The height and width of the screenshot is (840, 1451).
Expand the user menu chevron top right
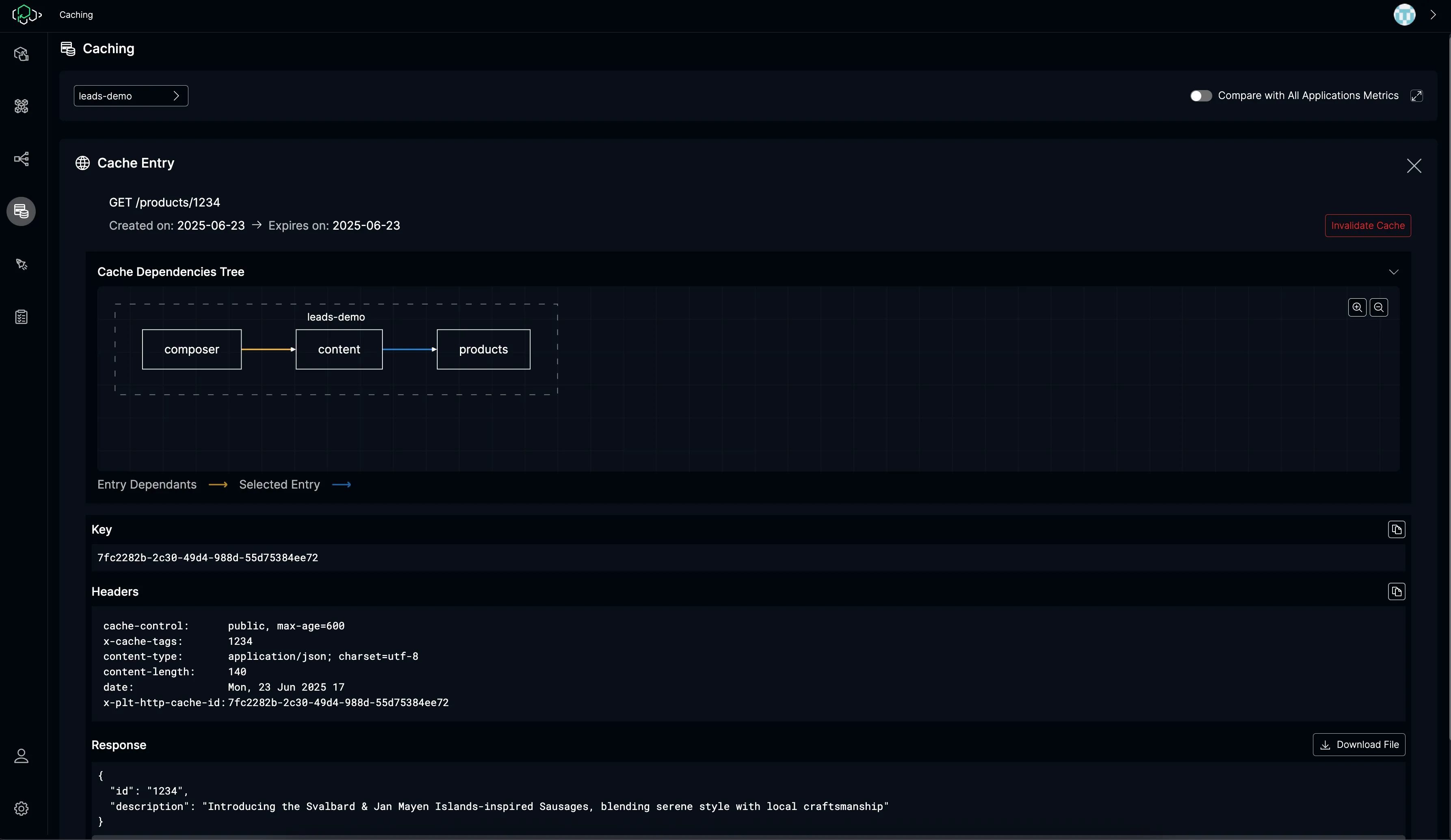(1433, 15)
